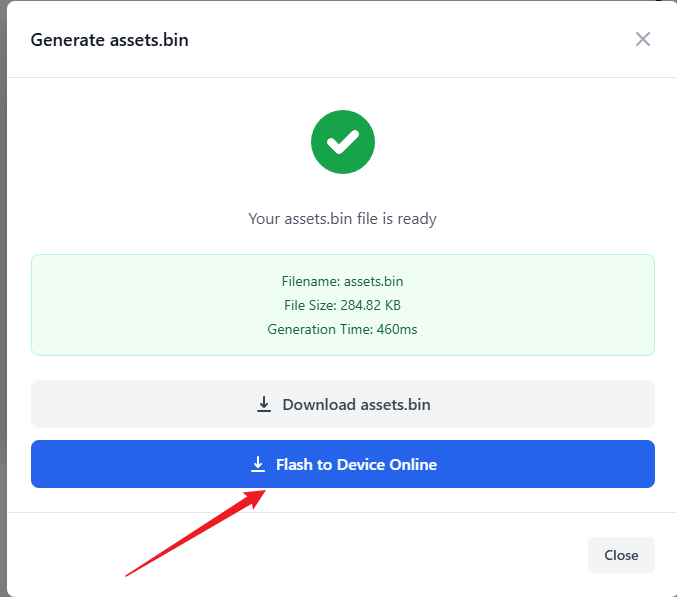Select the "Generation Time: 460ms" line
This screenshot has width=677, height=597.
click(x=342, y=329)
